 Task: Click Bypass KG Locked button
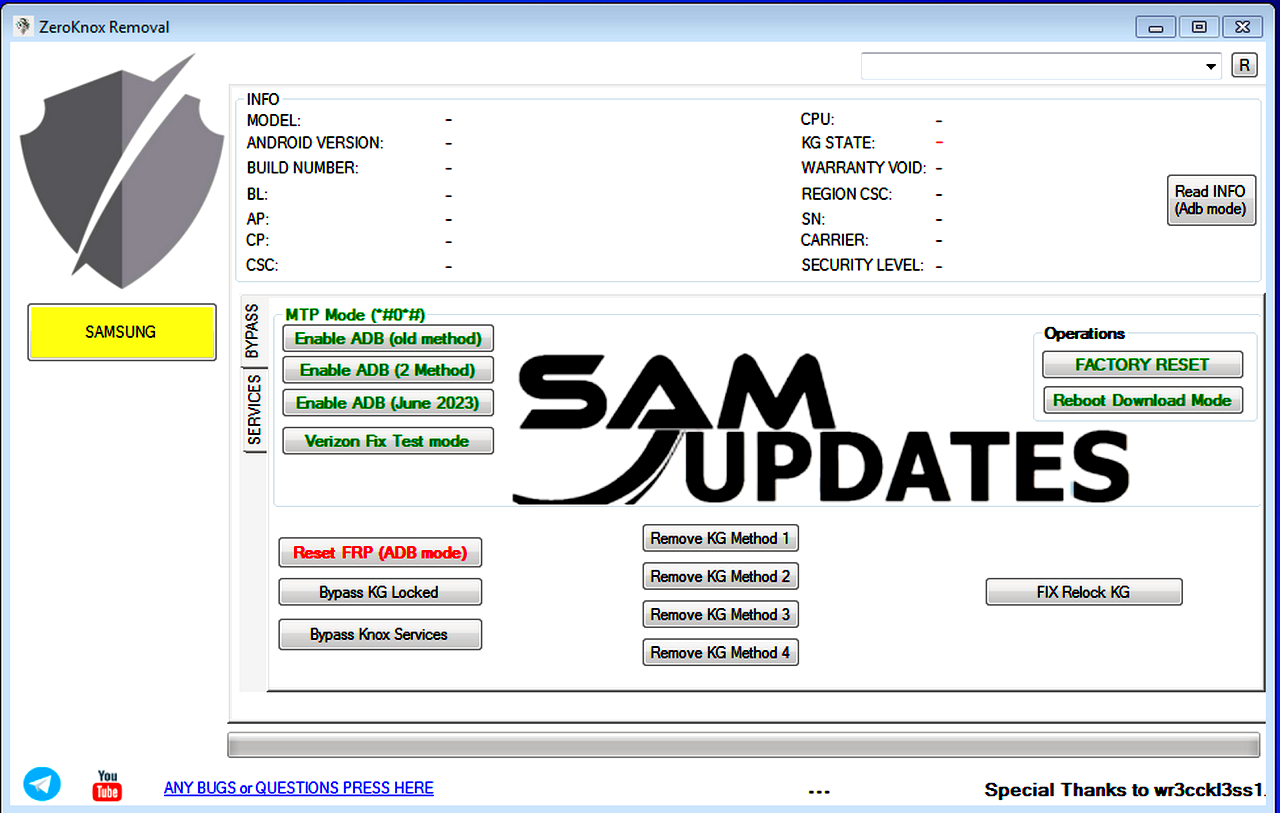point(380,592)
